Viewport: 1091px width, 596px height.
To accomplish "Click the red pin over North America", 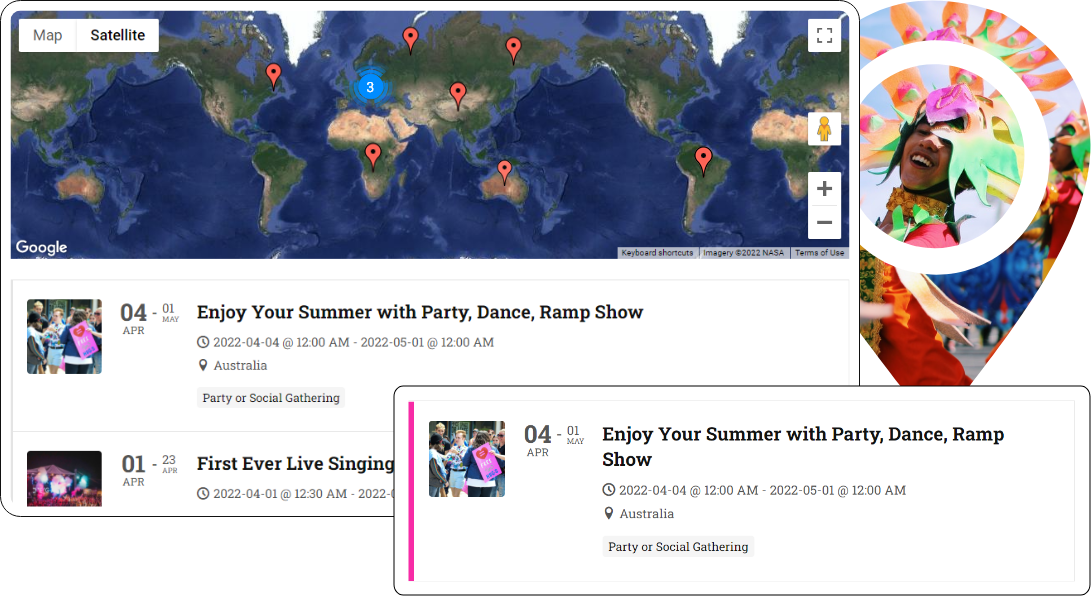I will (274, 74).
